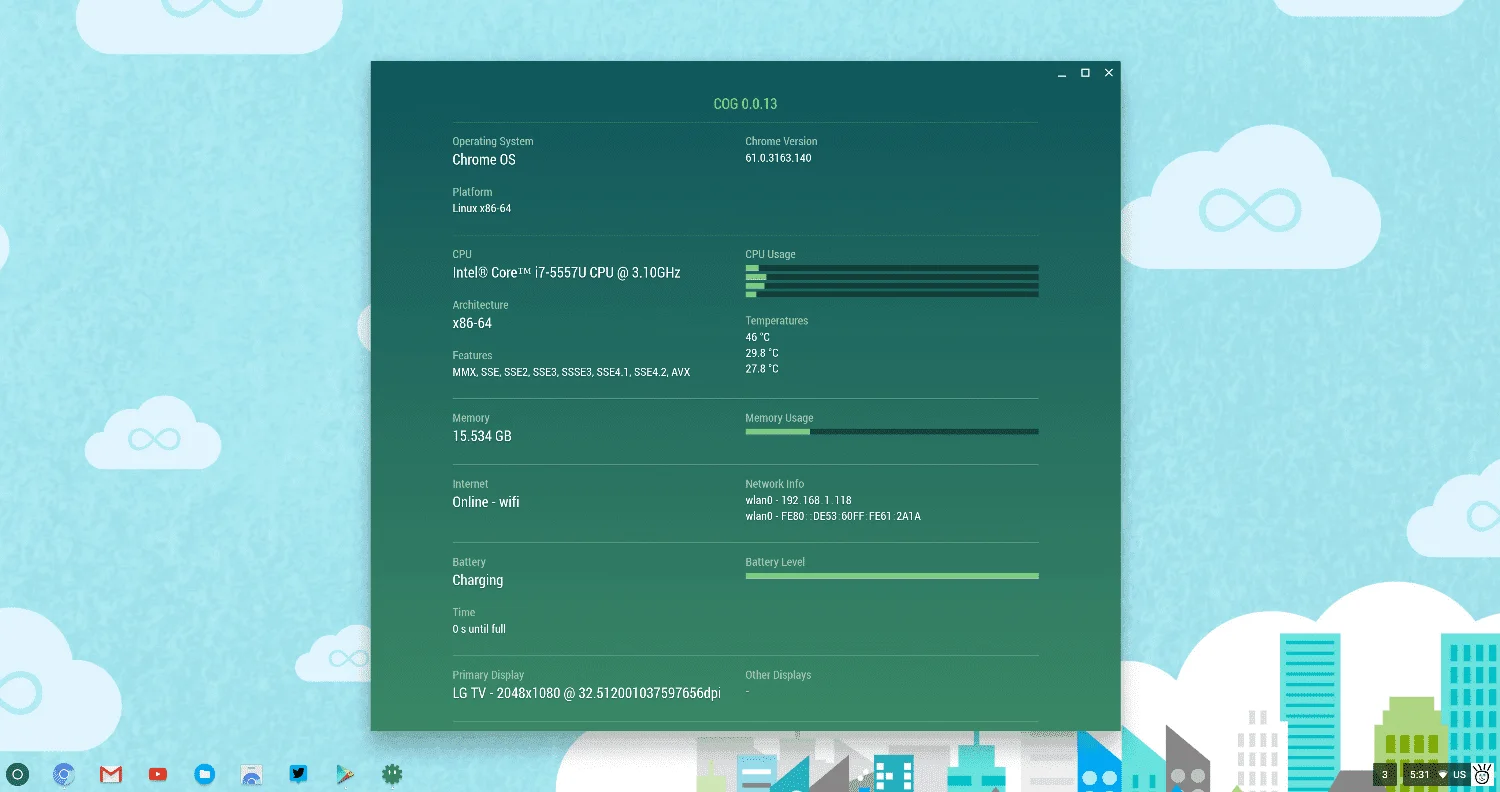Click the 'CPU Usage' label

[x=770, y=255]
